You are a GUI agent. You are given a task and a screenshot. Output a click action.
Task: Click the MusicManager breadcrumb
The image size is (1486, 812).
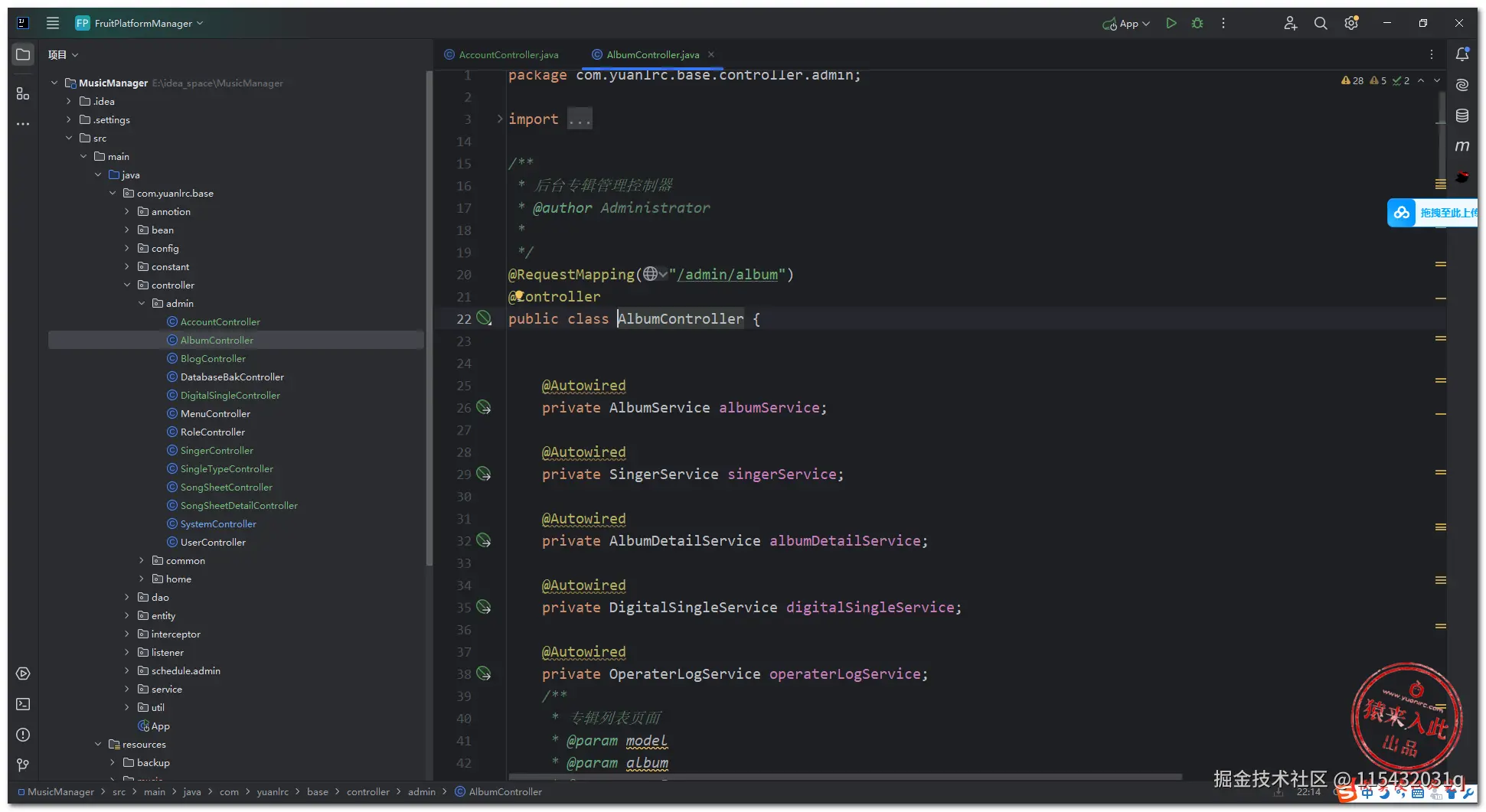pos(60,791)
